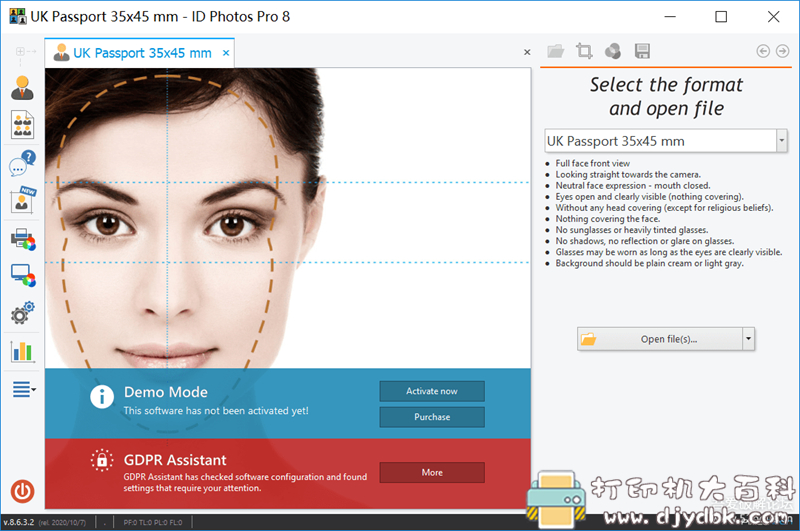Click the crop step icon
Viewport: 800px width, 531px height.
[584, 51]
